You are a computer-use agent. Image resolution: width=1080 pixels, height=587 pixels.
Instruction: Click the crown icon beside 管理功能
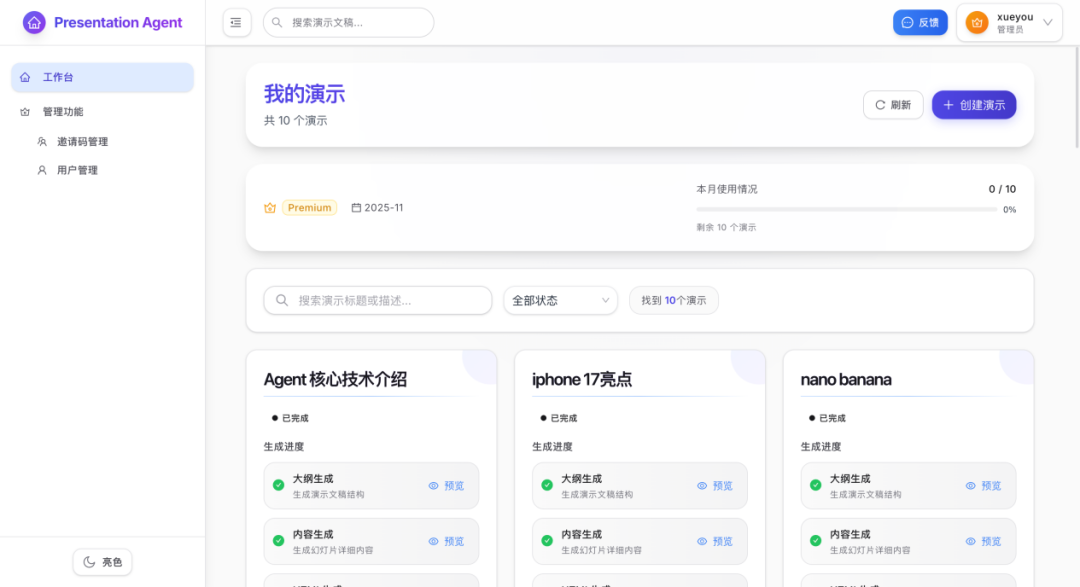tap(25, 112)
